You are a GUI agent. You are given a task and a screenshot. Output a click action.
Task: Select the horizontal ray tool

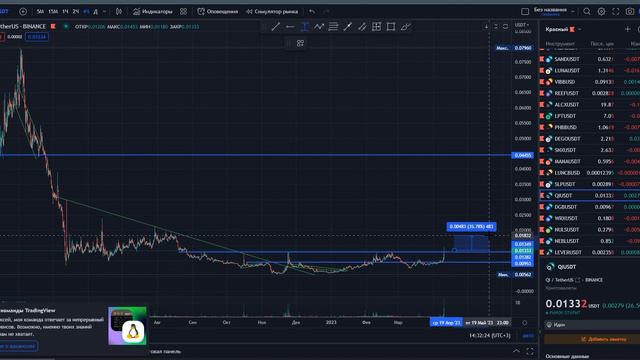(x=290, y=27)
